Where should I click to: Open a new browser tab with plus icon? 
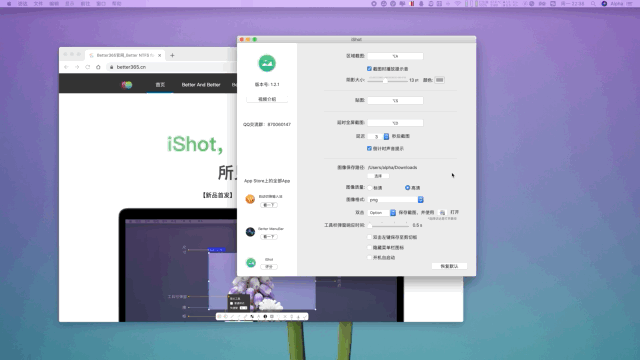coord(172,55)
